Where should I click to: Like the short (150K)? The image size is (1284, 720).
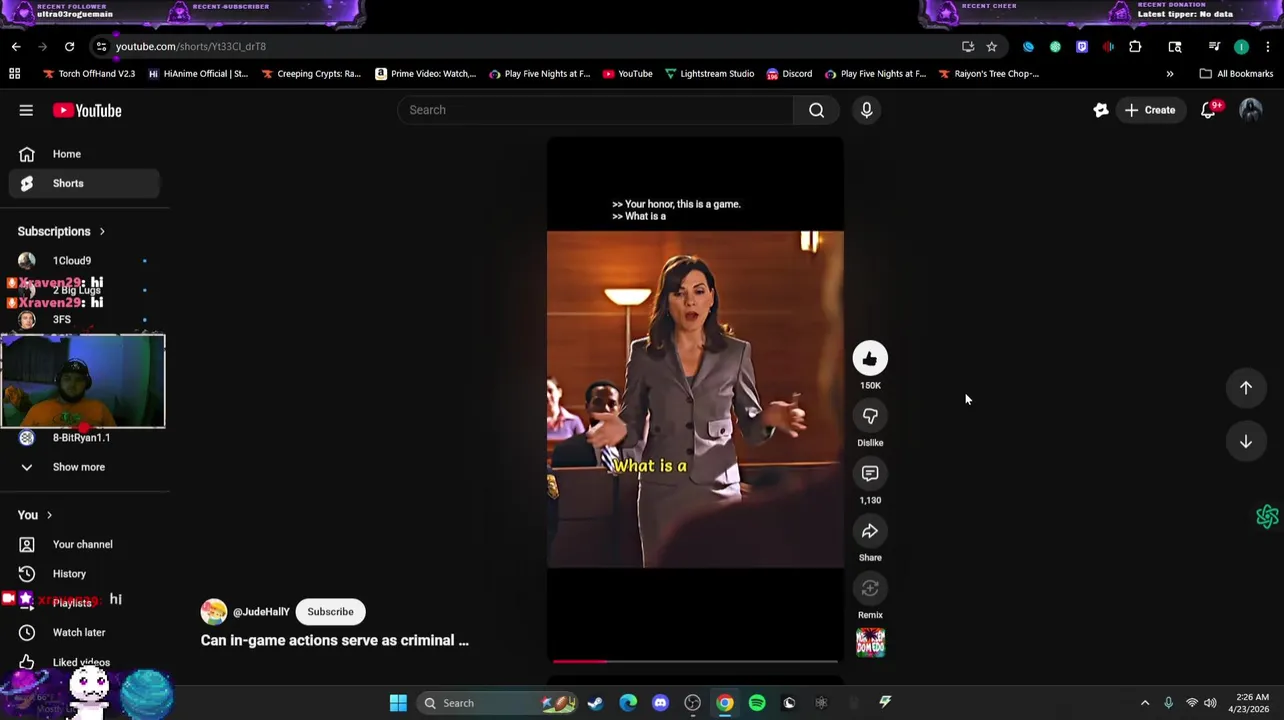[870, 358]
